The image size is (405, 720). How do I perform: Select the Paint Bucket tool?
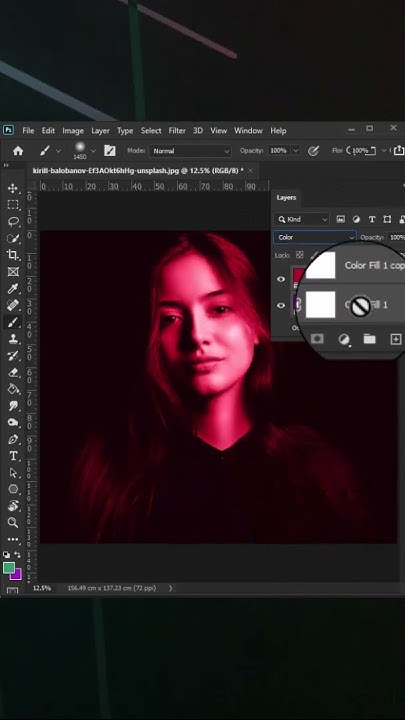[x=13, y=389]
